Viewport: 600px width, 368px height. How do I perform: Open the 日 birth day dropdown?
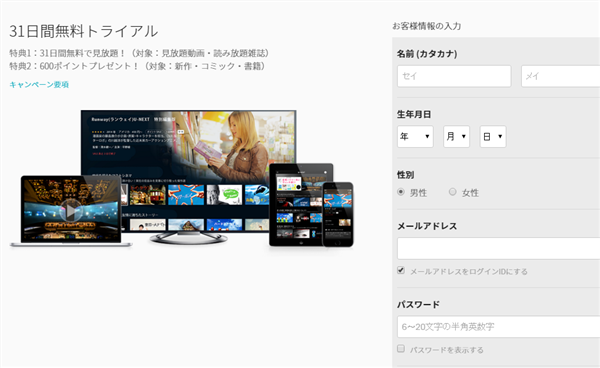tap(493, 137)
